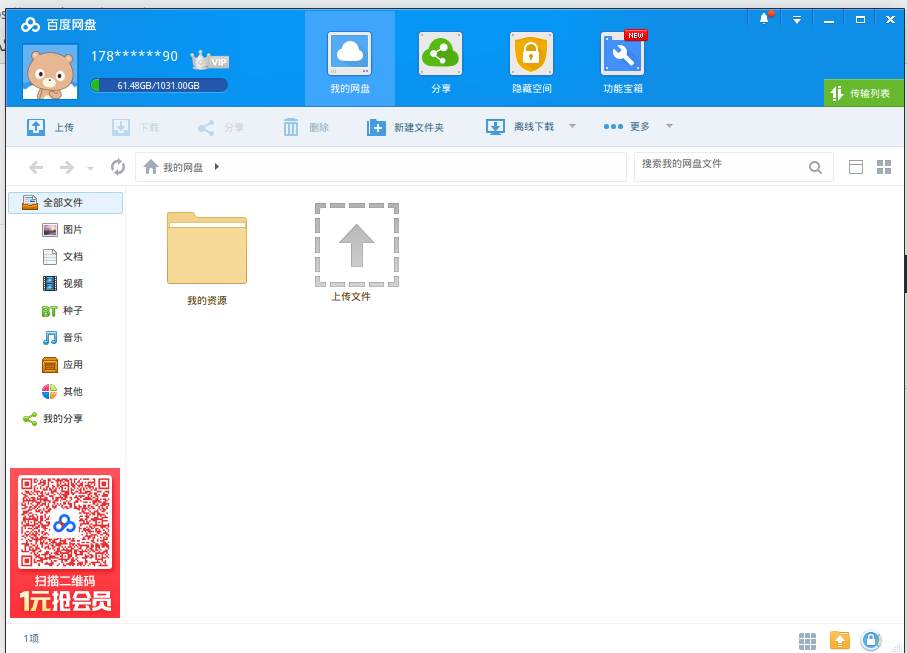Click the 上传文件 upload placeholder

[356, 253]
